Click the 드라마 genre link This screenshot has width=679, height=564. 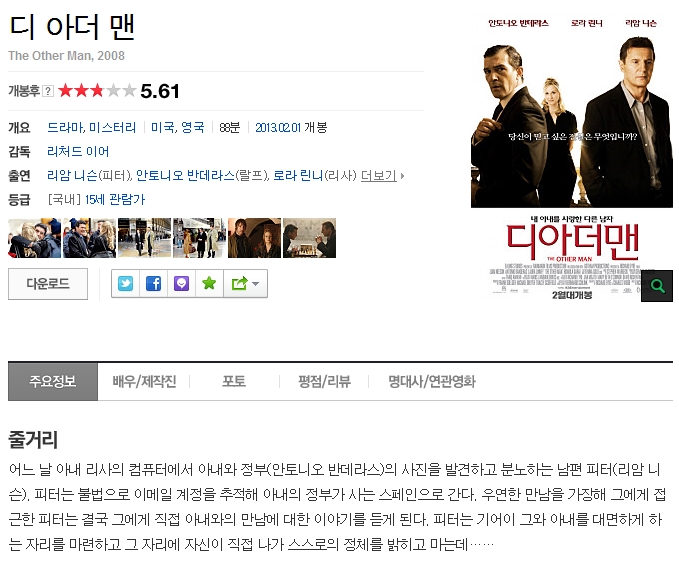65,127
